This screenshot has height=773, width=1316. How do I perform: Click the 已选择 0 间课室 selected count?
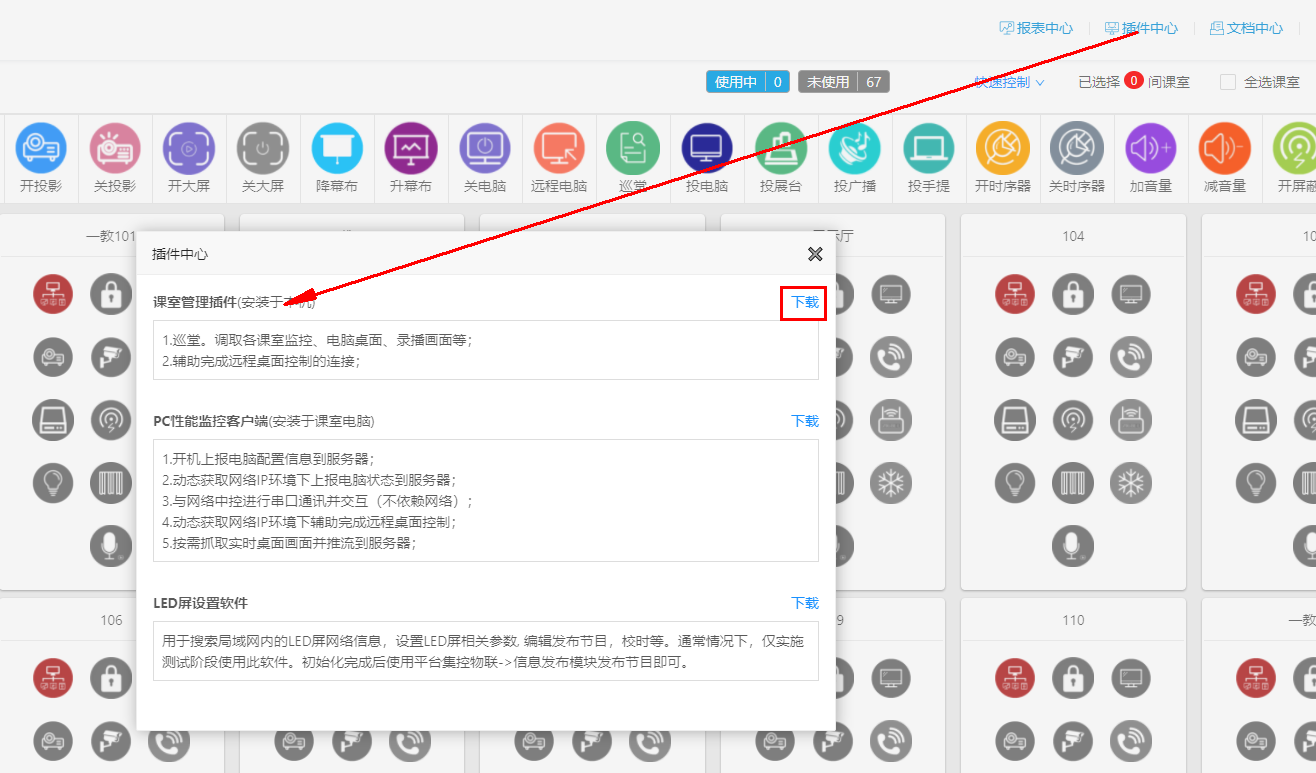(x=1134, y=82)
